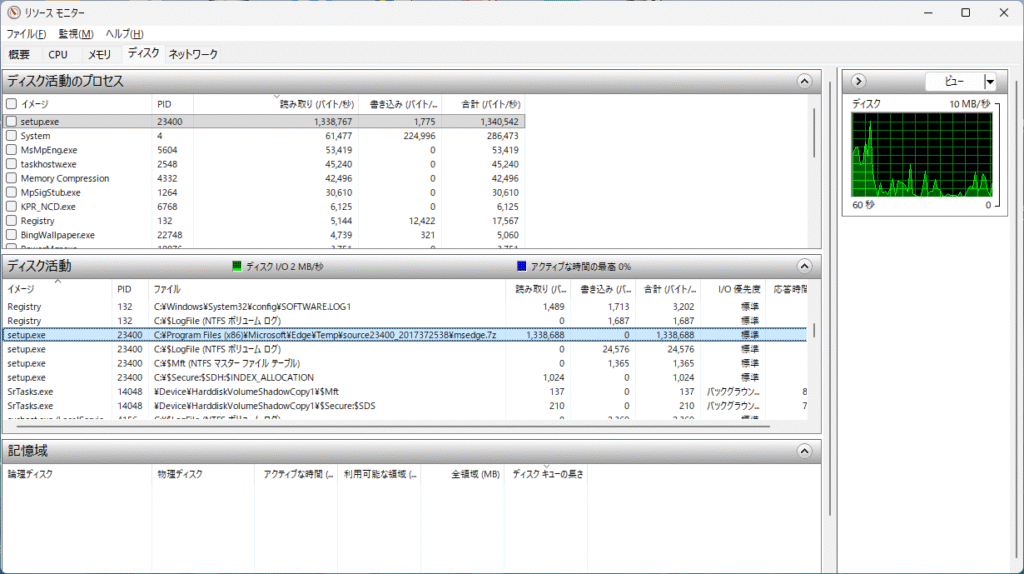Hide the graph pane using arrow button
Image resolution: width=1024 pixels, height=574 pixels.
[858, 81]
